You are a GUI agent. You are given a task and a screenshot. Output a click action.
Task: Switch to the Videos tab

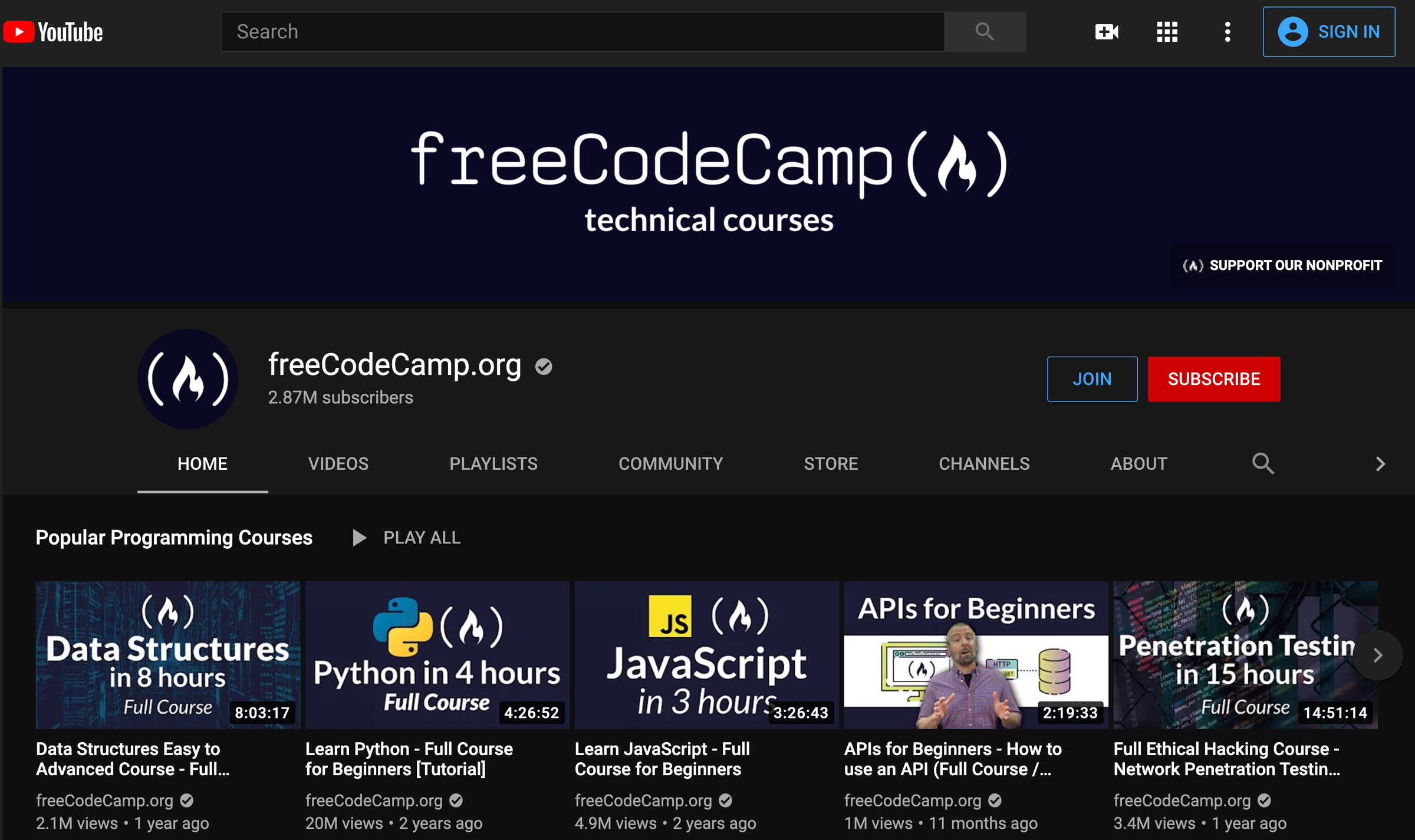[x=338, y=464]
